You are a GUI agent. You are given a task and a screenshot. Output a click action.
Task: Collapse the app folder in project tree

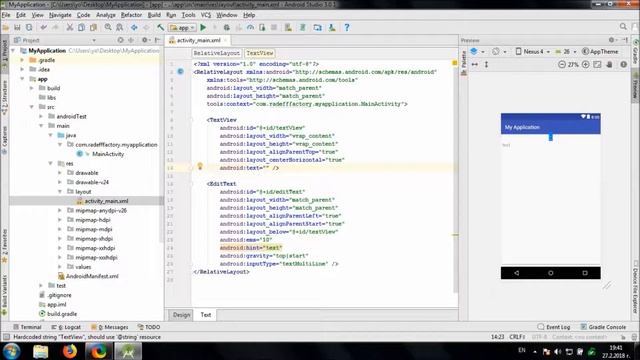tap(22, 79)
